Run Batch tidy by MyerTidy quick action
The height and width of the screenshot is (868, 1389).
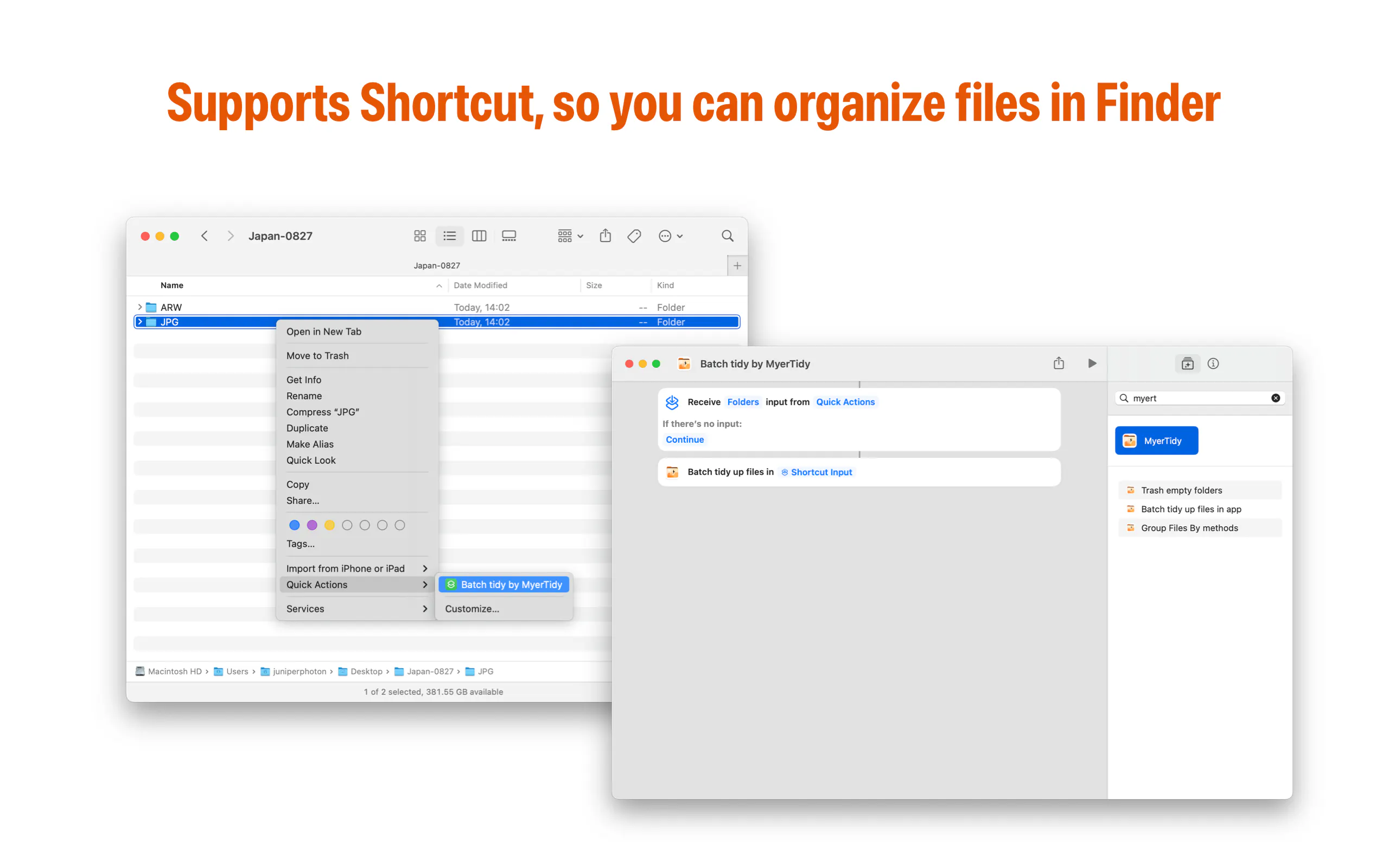click(504, 584)
